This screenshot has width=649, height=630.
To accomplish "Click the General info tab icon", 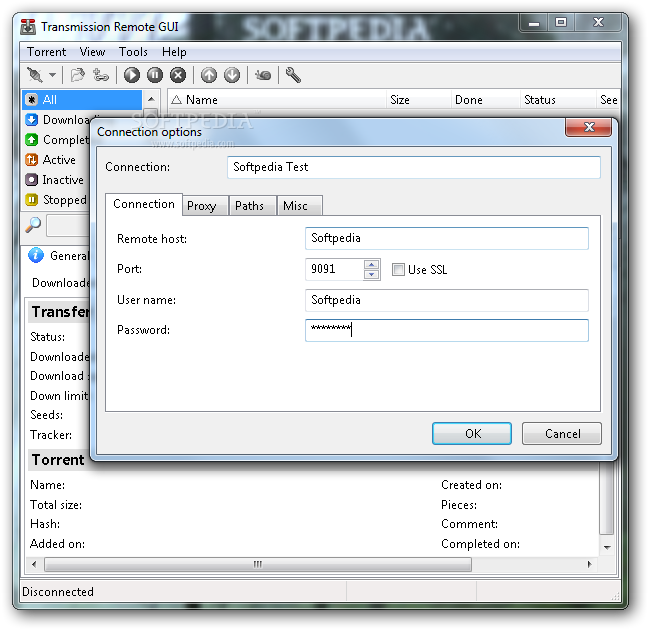I will point(36,255).
